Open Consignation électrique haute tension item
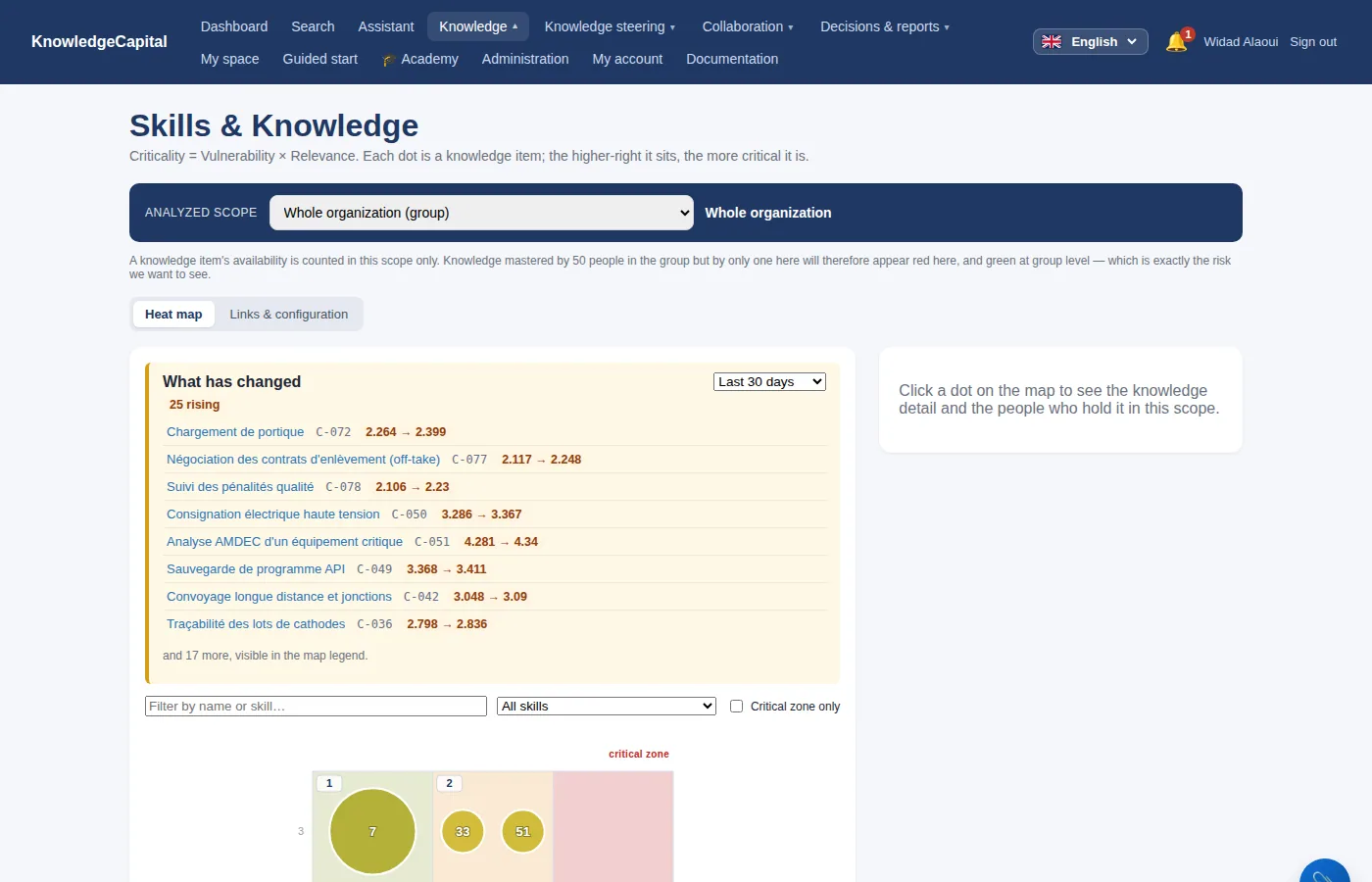Image resolution: width=1372 pixels, height=882 pixels. (273, 514)
